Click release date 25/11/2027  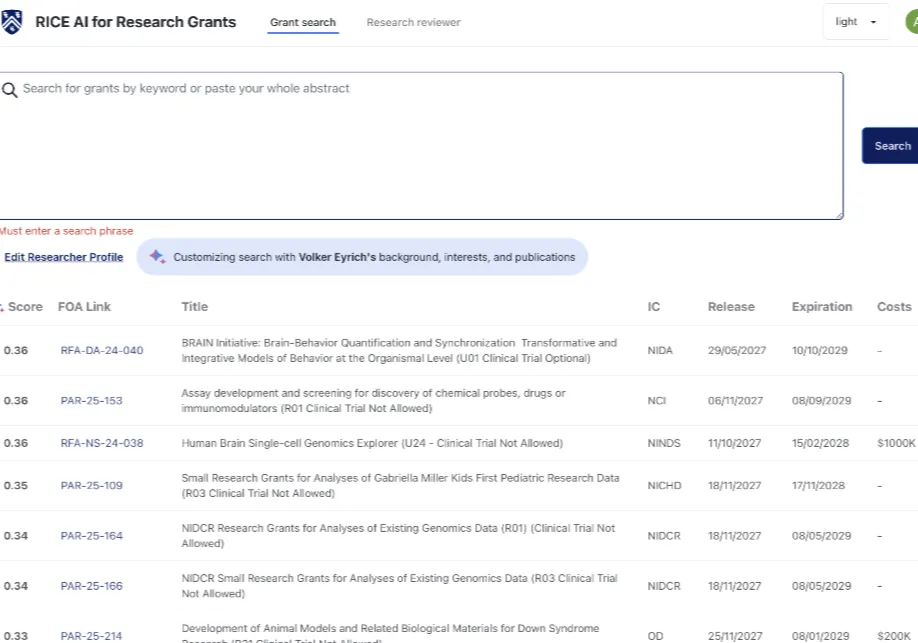click(x=735, y=636)
